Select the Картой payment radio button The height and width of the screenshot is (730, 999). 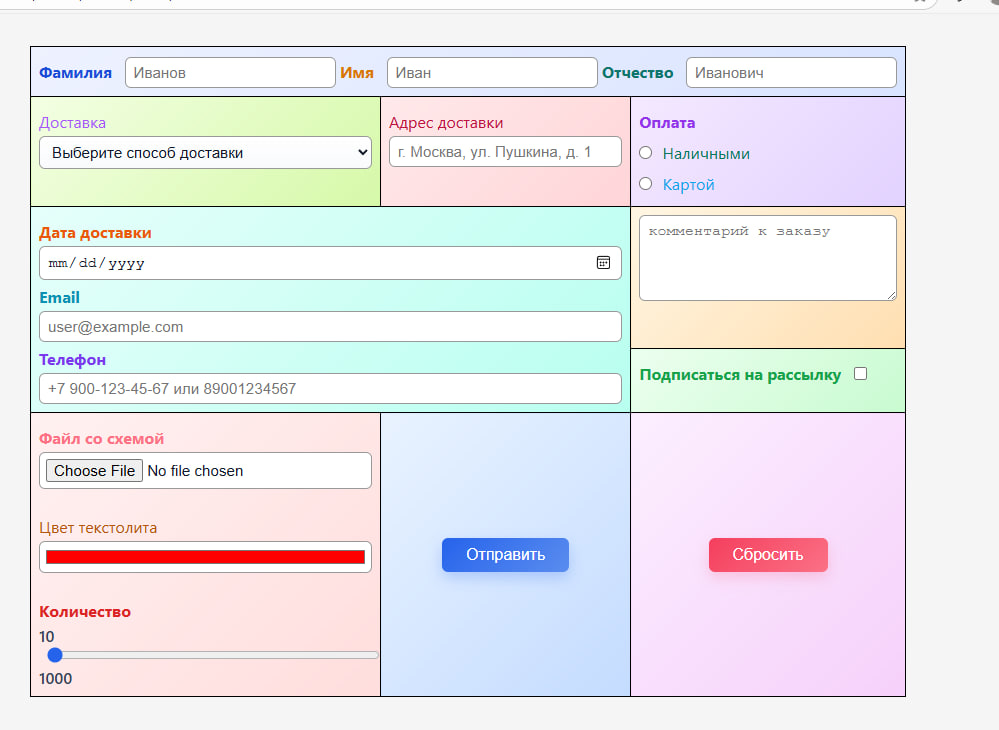coord(645,184)
